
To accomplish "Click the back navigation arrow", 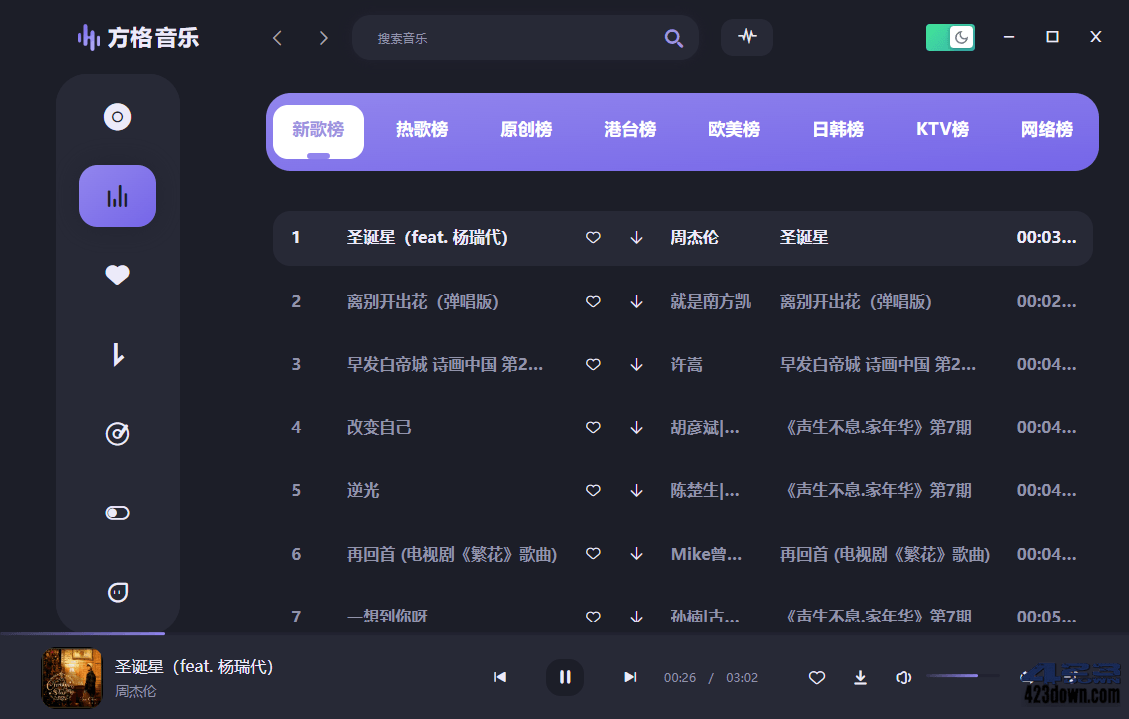I will tap(277, 37).
